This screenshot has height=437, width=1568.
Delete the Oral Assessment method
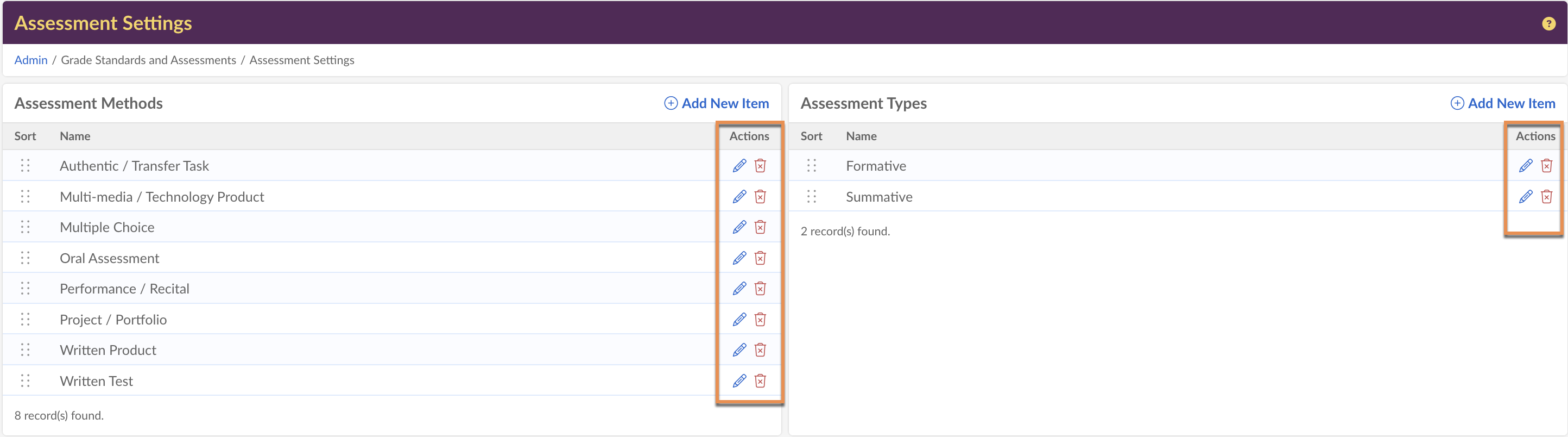coord(760,258)
